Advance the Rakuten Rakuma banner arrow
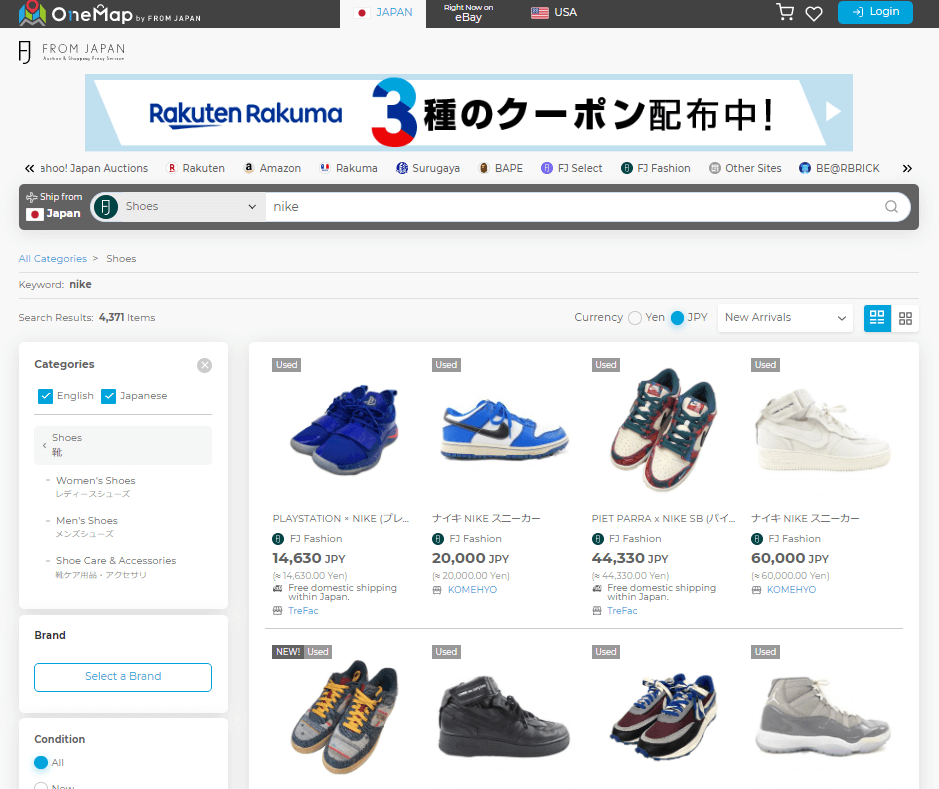This screenshot has width=939, height=789. (x=833, y=111)
